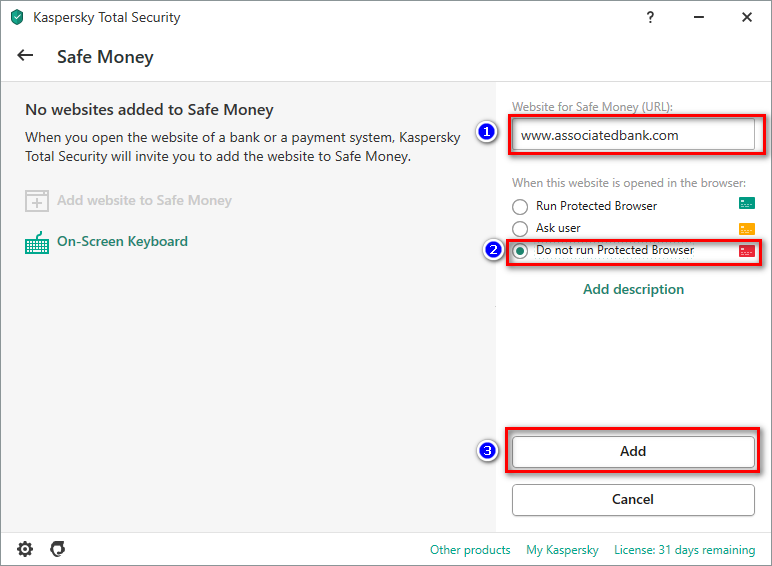Viewport: 772px width, 566px height.
Task: Click the back arrow next to Safe Money
Action: [26, 56]
